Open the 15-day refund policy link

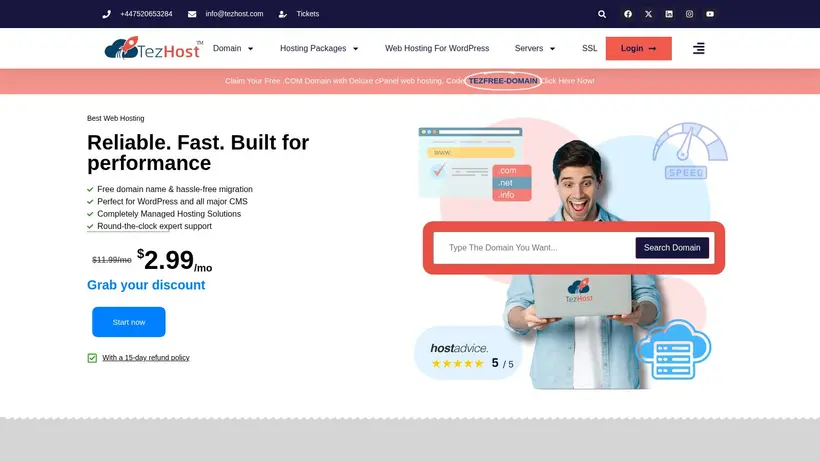(x=146, y=358)
